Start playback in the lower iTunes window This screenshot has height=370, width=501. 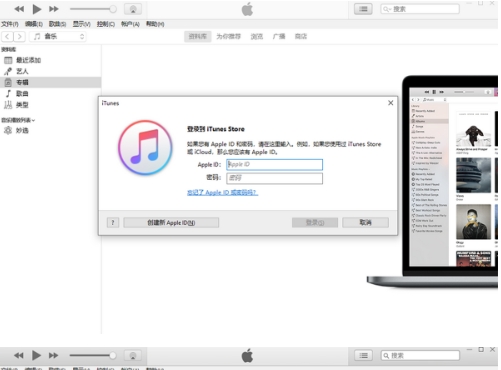pyautogui.click(x=36, y=356)
